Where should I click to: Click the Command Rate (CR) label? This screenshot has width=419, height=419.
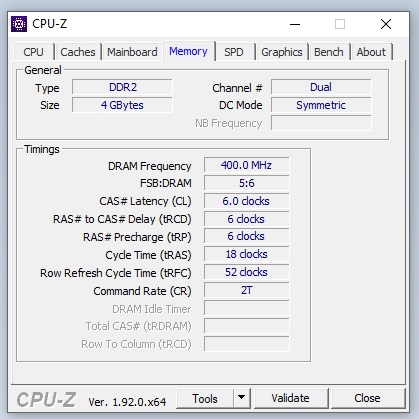(x=142, y=291)
